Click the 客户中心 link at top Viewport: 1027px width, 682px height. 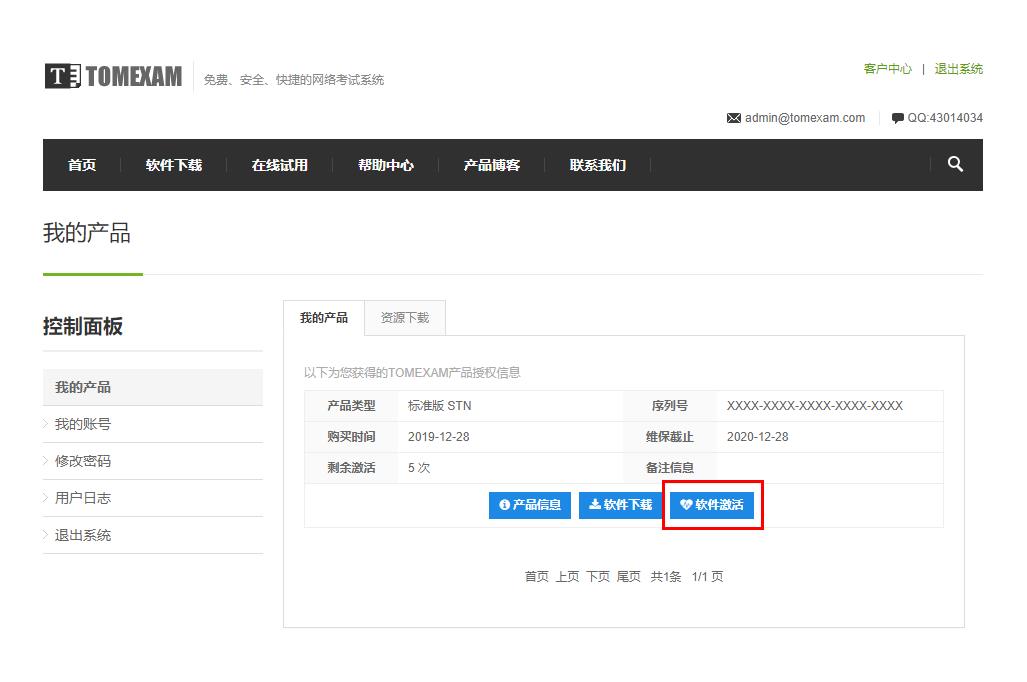(887, 69)
